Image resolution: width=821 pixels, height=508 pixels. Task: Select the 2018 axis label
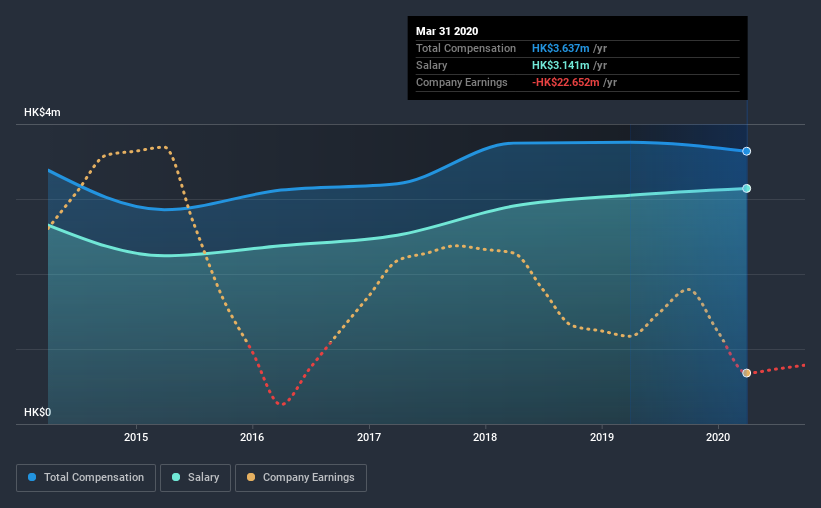pyautogui.click(x=485, y=437)
